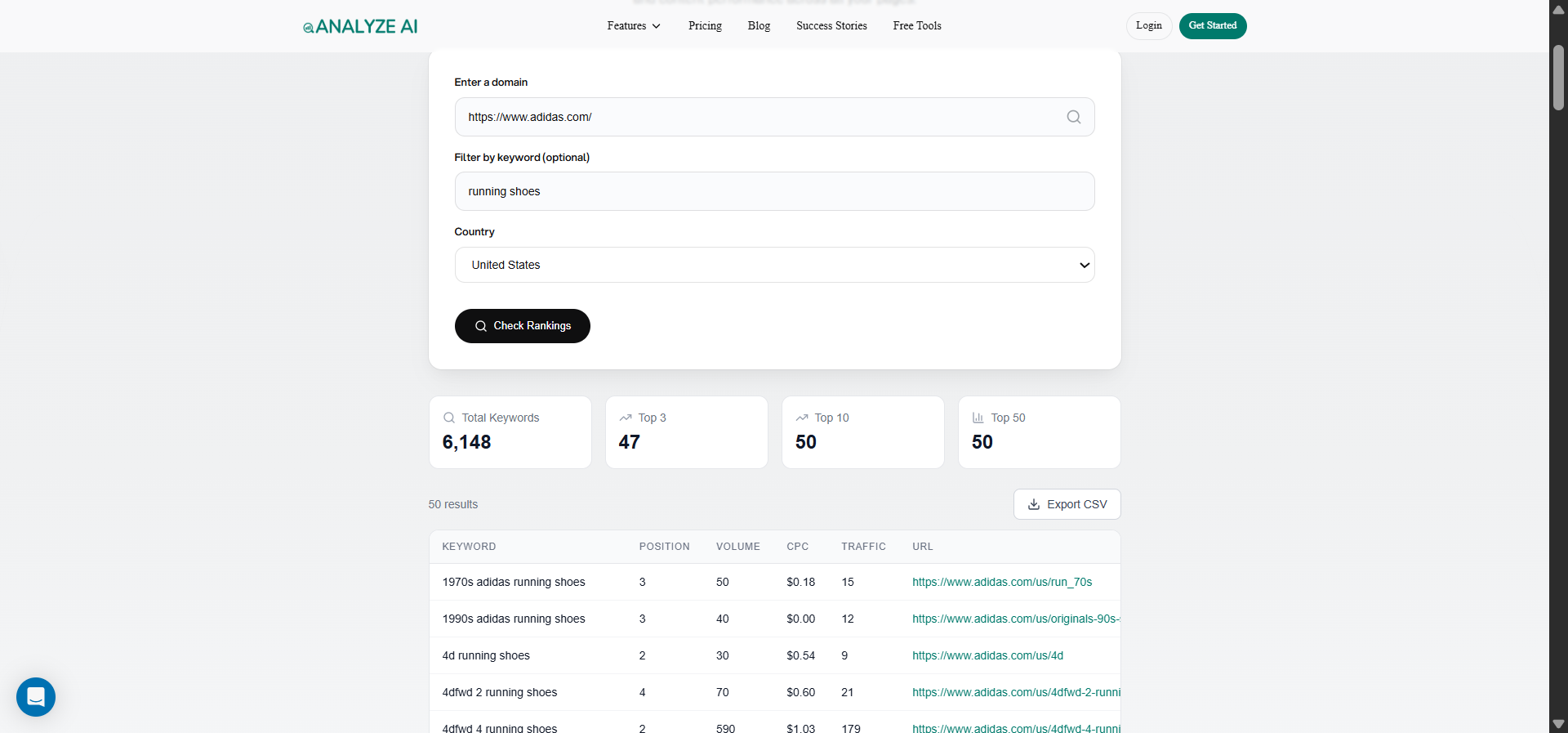Viewport: 1568px width, 733px height.
Task: Select the '1970s adidas running shoes' keyword
Action: pyautogui.click(x=514, y=582)
